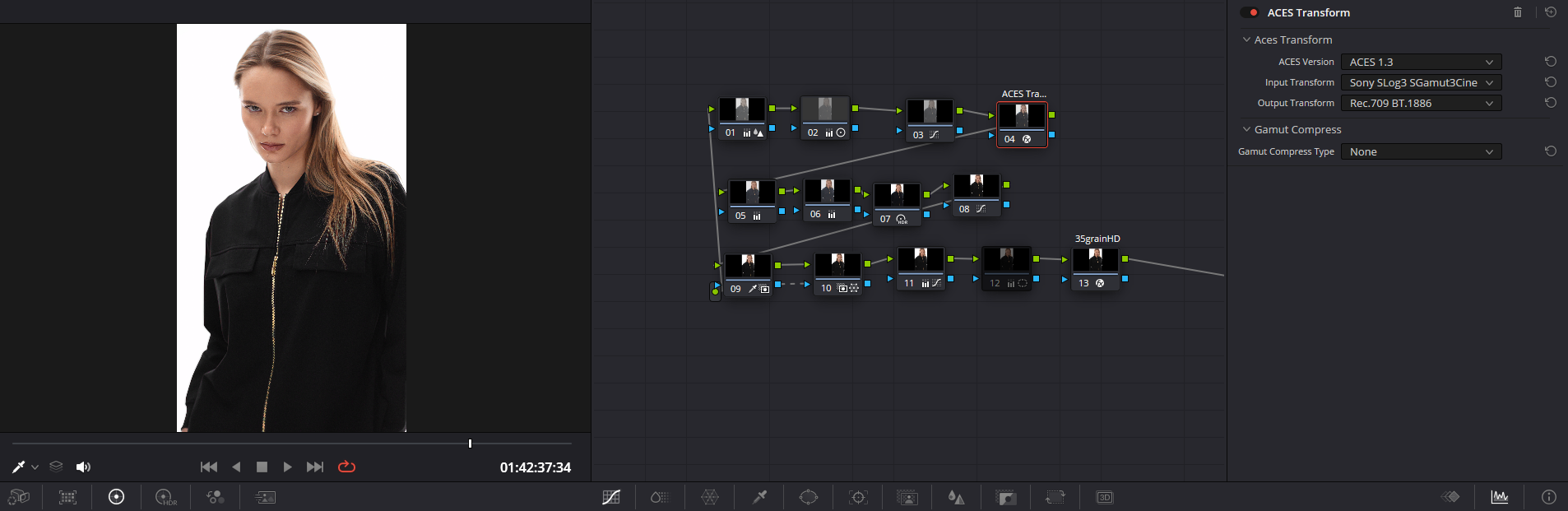Open the 3D stereoscopic palette

1105,497
